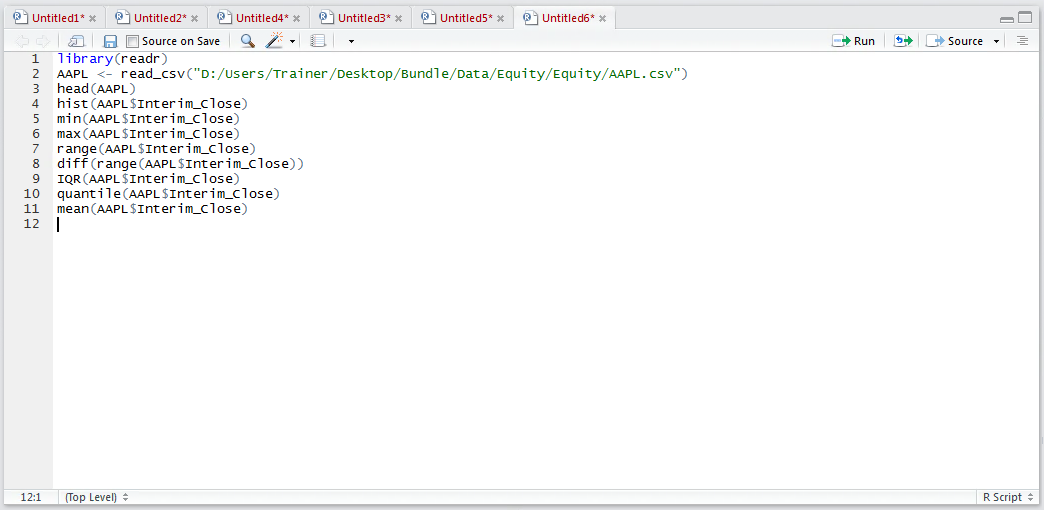The width and height of the screenshot is (1044, 510).
Task: Click the range(AAPL$Interim_Close) line on line 7
Action: (x=156, y=149)
